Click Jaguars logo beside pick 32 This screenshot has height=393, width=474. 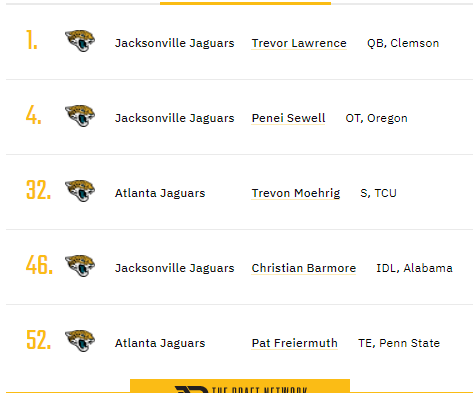(x=80, y=191)
